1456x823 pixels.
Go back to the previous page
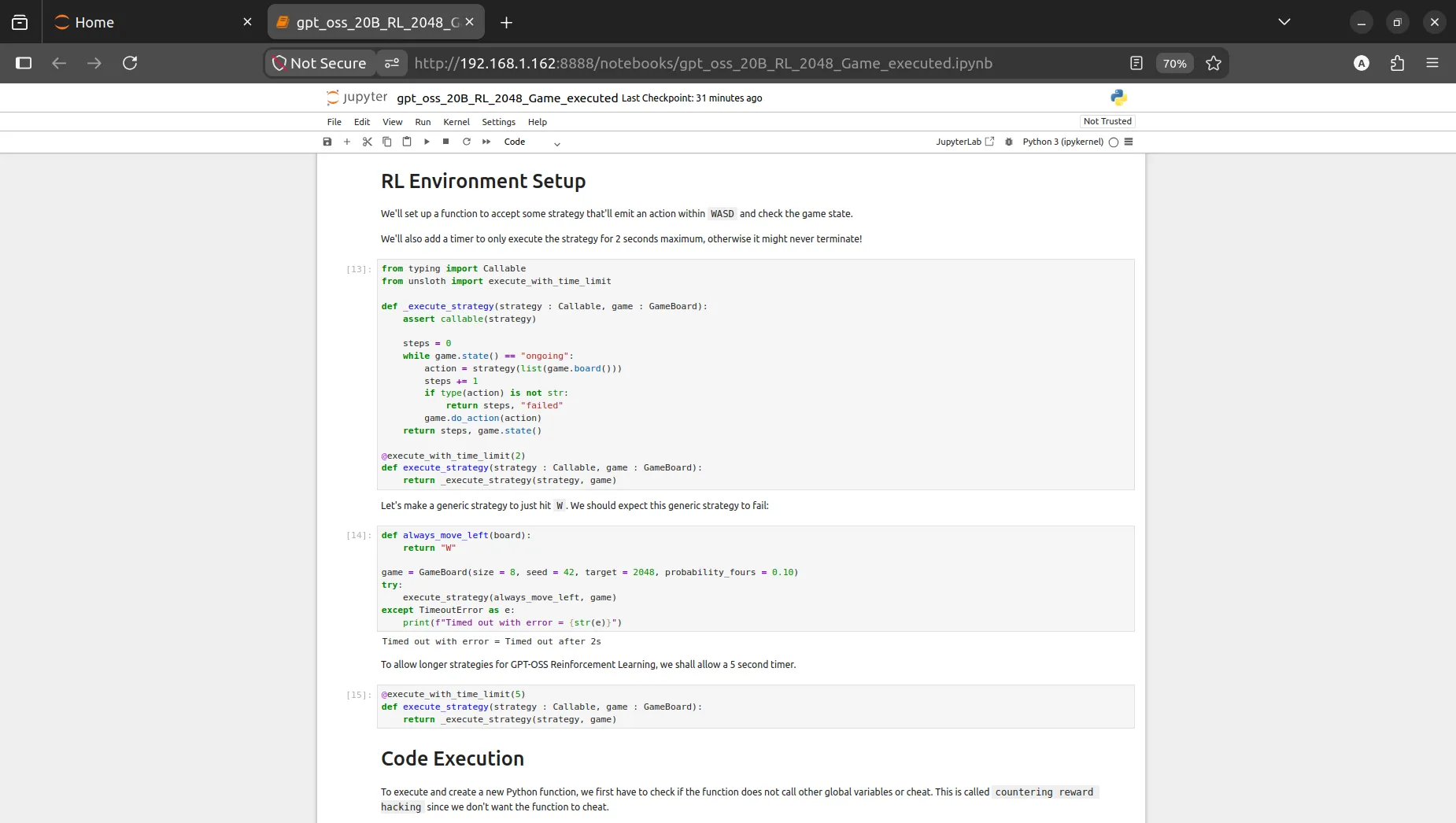59,63
